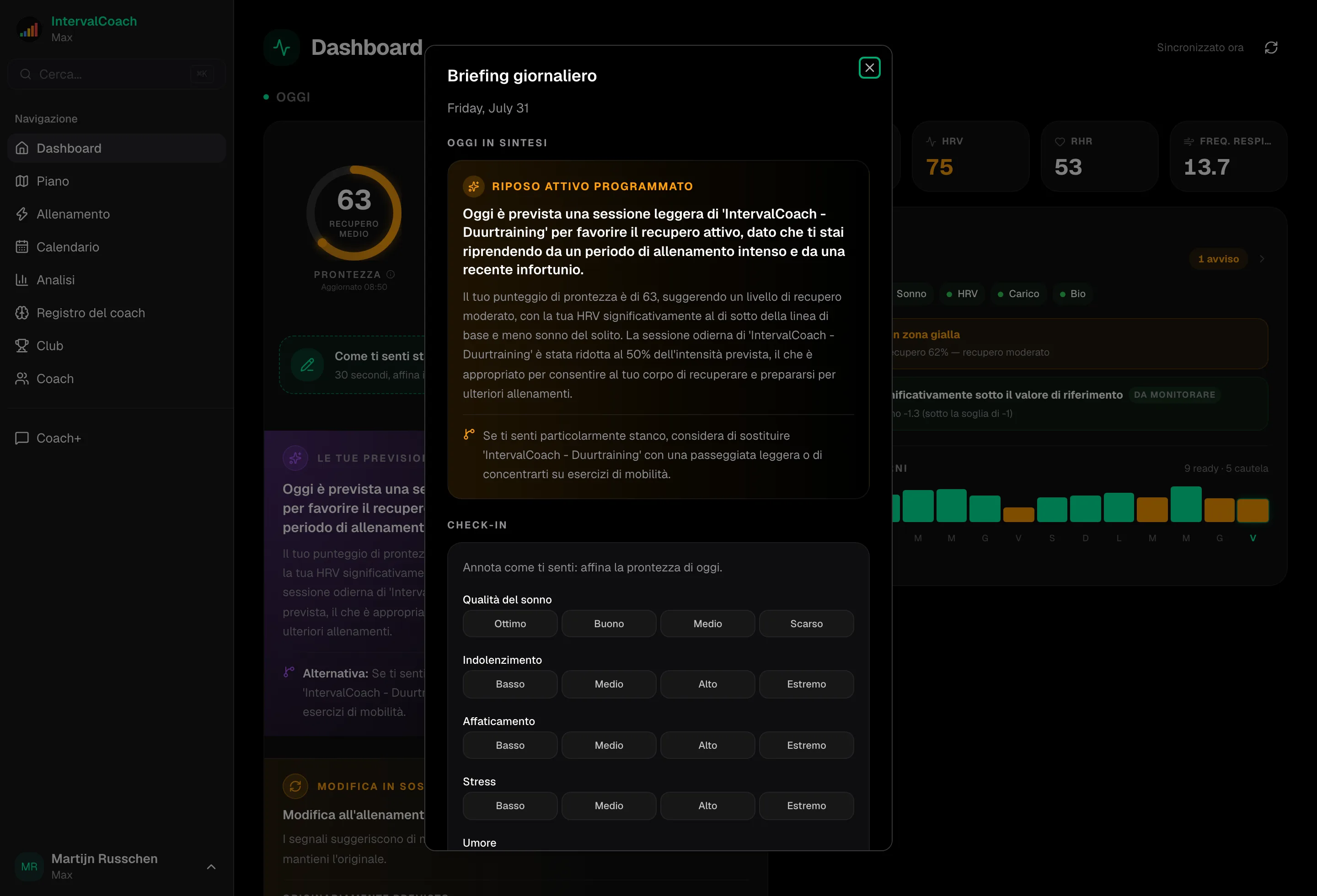Select Ottimo for Qualità del sonno
This screenshot has height=896, width=1317.
click(510, 624)
